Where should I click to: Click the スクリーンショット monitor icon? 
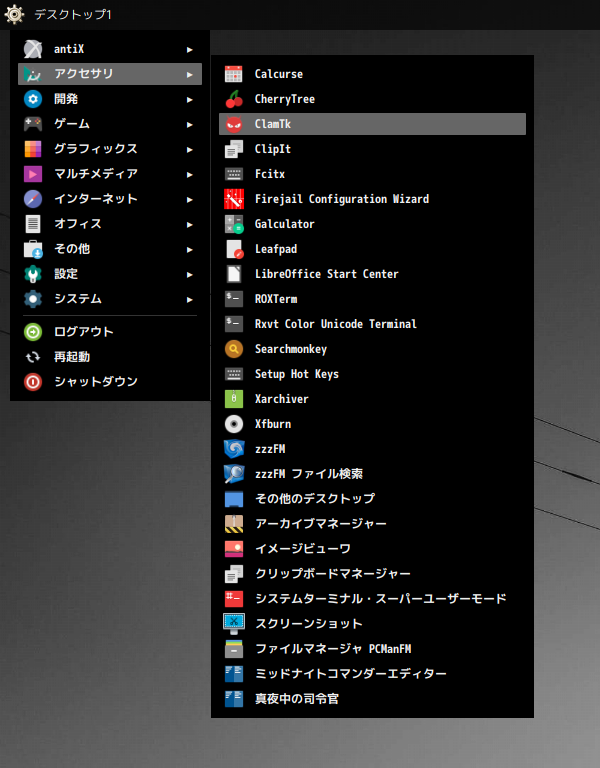pyautogui.click(x=234, y=624)
